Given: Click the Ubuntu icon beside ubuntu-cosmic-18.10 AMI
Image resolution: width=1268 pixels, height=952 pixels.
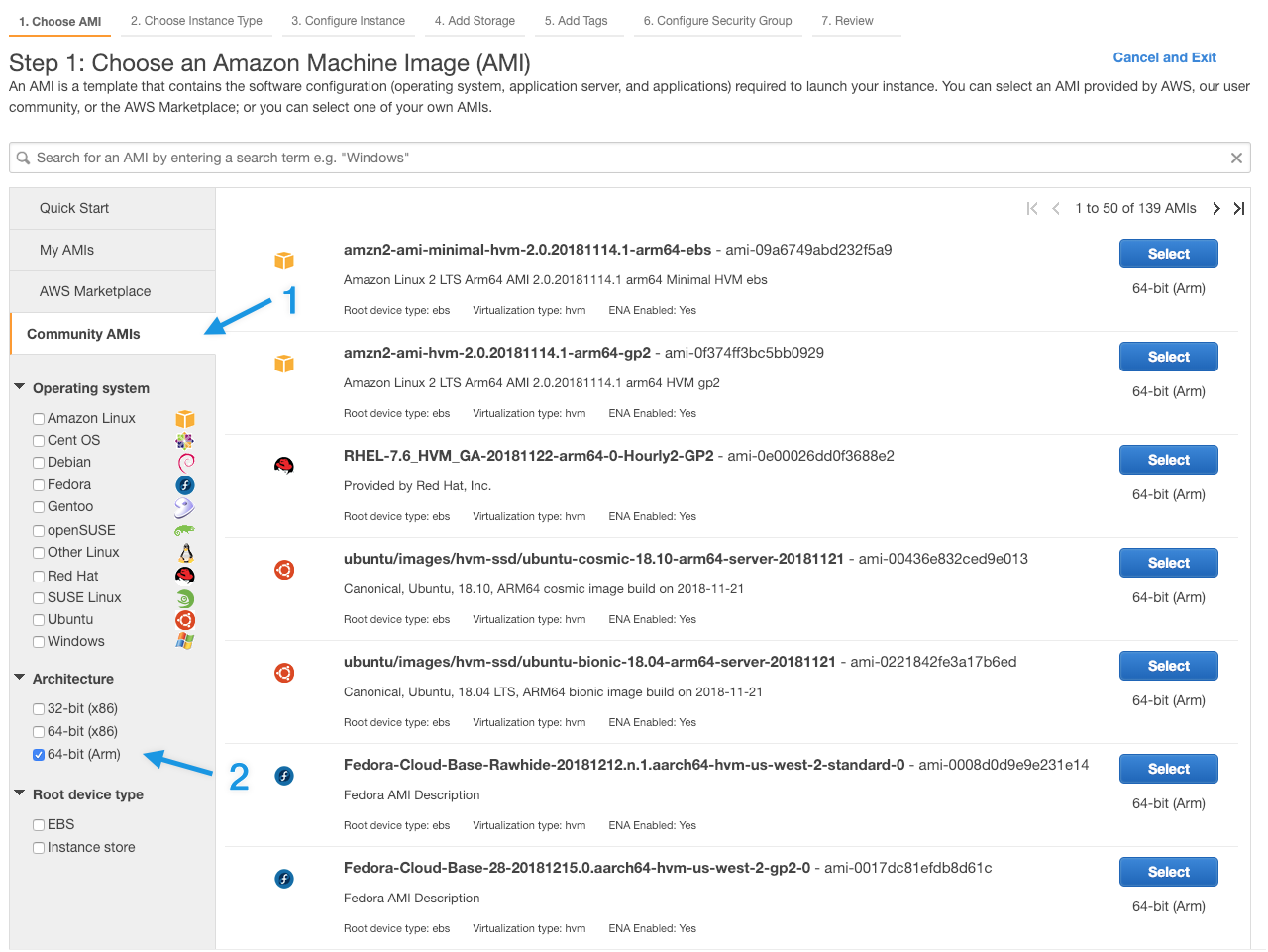Looking at the screenshot, I should pos(284,570).
